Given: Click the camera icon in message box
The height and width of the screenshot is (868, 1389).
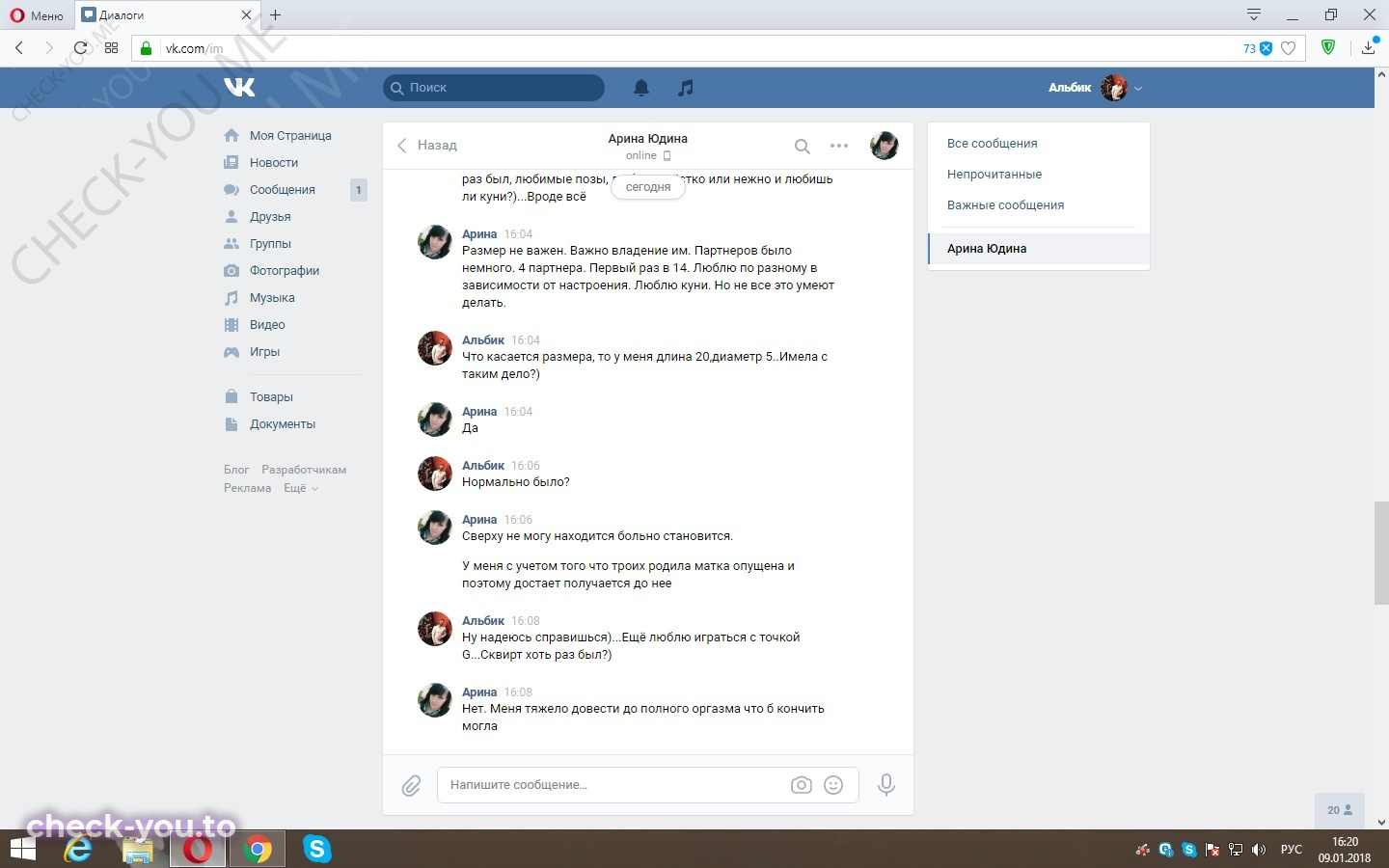Looking at the screenshot, I should pos(801,785).
